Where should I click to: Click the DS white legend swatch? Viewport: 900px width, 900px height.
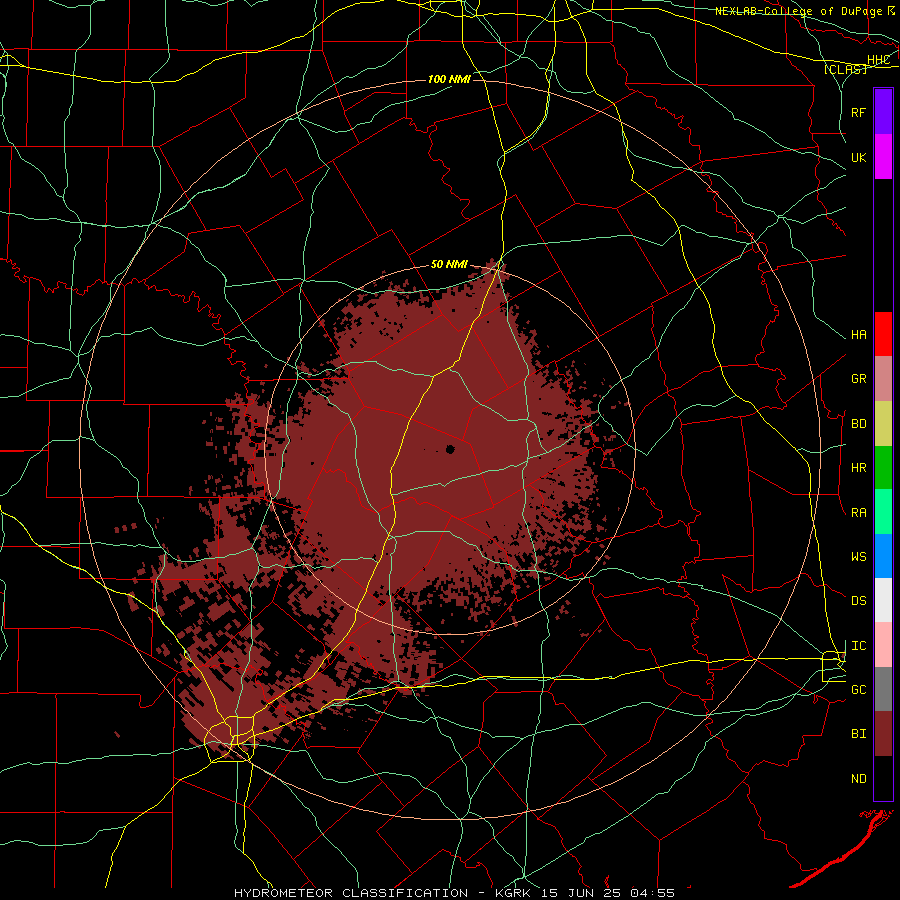(x=883, y=600)
